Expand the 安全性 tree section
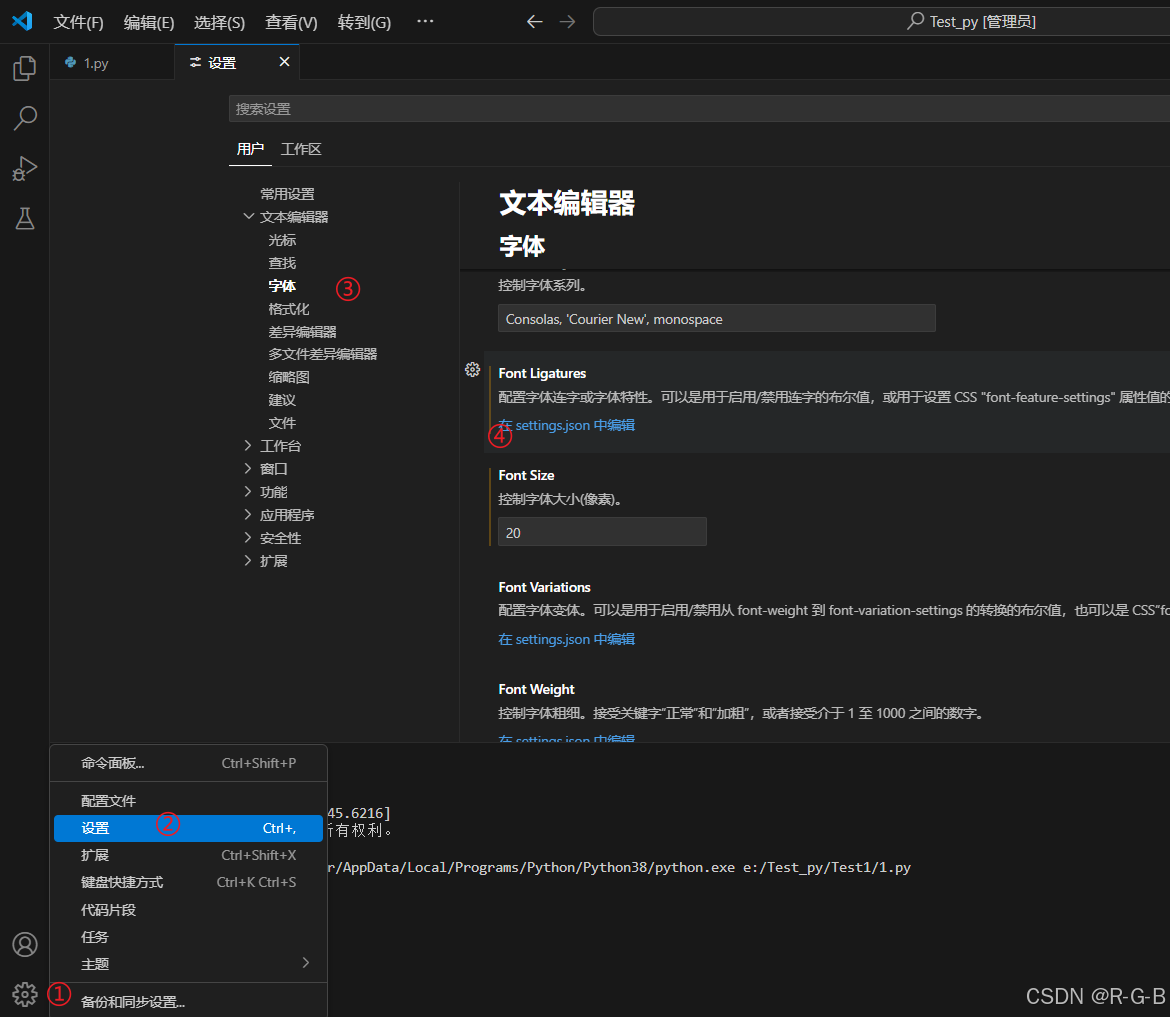 pos(248,538)
